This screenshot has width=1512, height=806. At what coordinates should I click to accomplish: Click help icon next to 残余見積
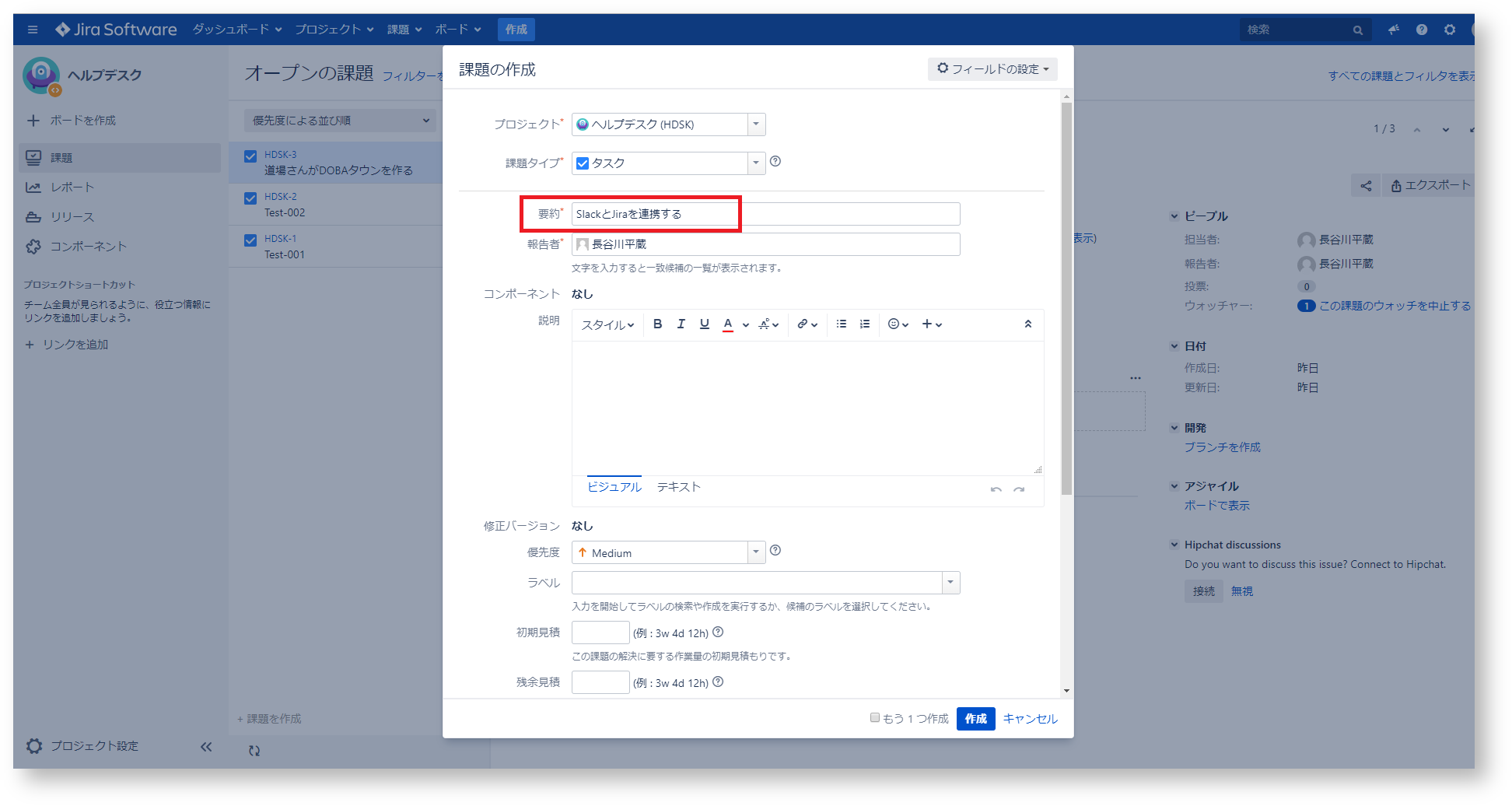[x=718, y=682]
